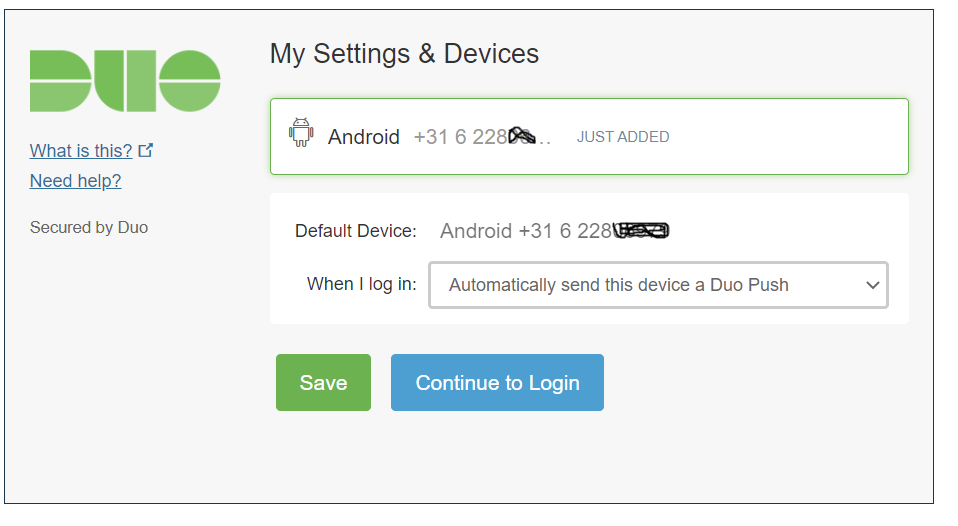Image resolution: width=958 pixels, height=526 pixels.
Task: Click the Default Device Android phone value
Action: coord(555,231)
